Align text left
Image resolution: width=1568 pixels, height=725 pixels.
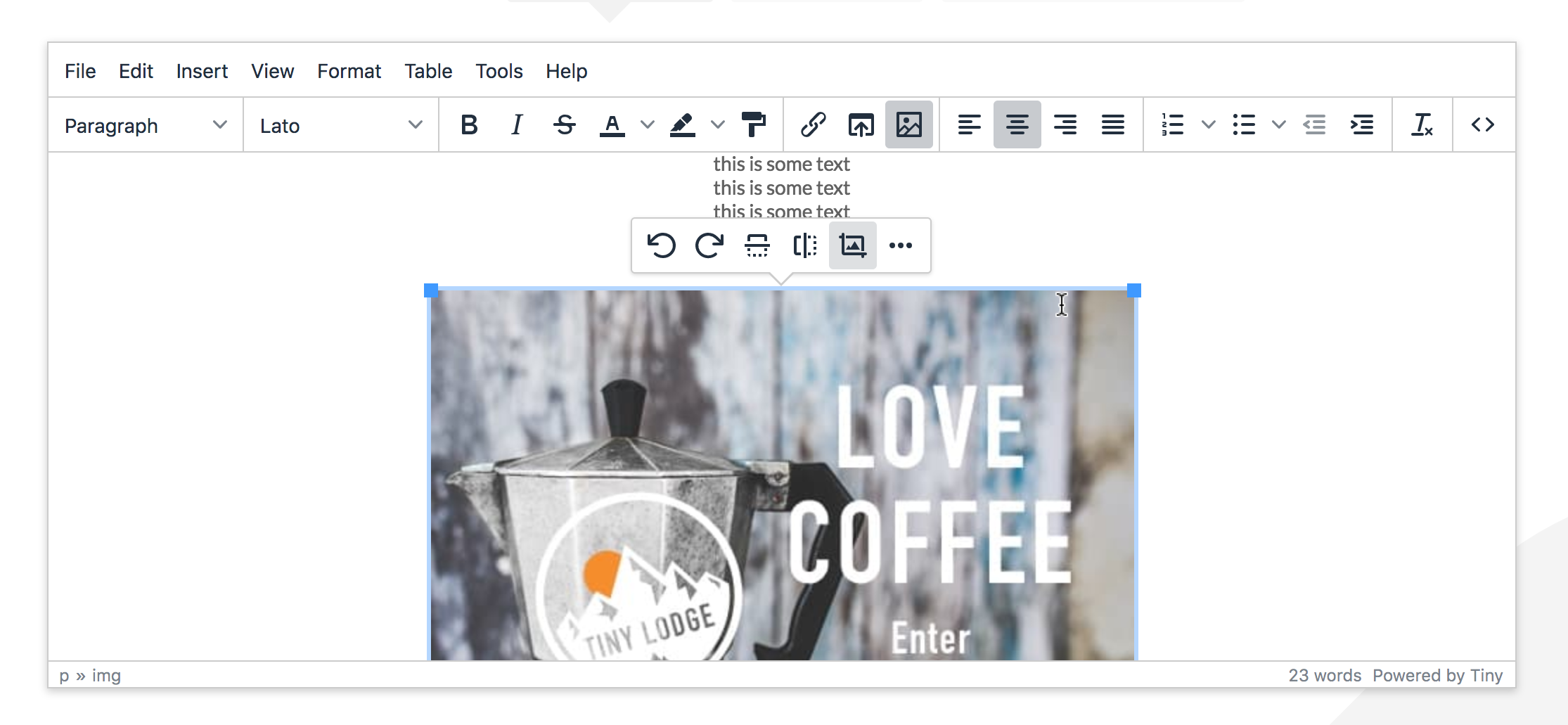pos(970,125)
